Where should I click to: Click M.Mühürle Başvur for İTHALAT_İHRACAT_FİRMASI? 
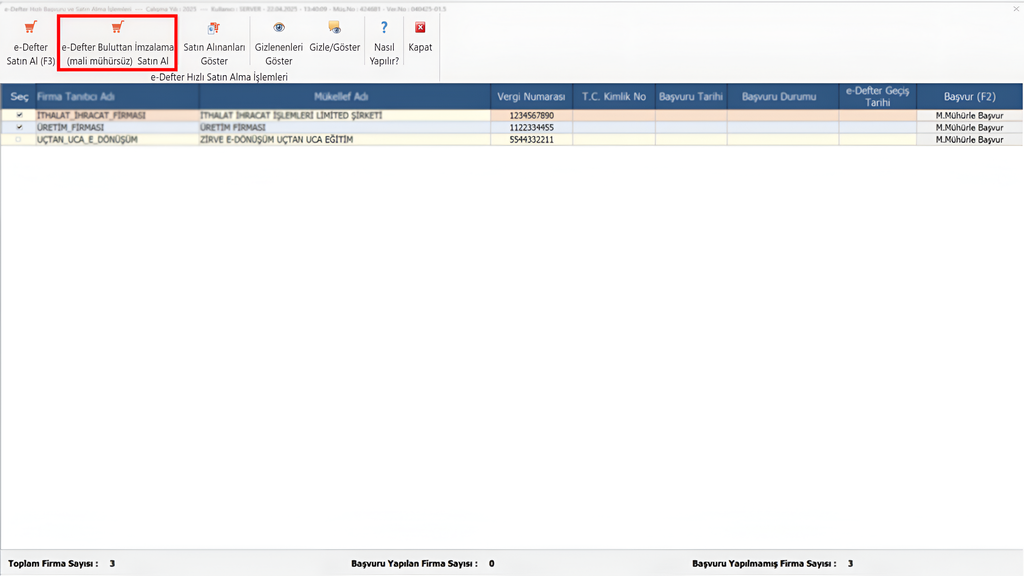pyautogui.click(x=969, y=116)
